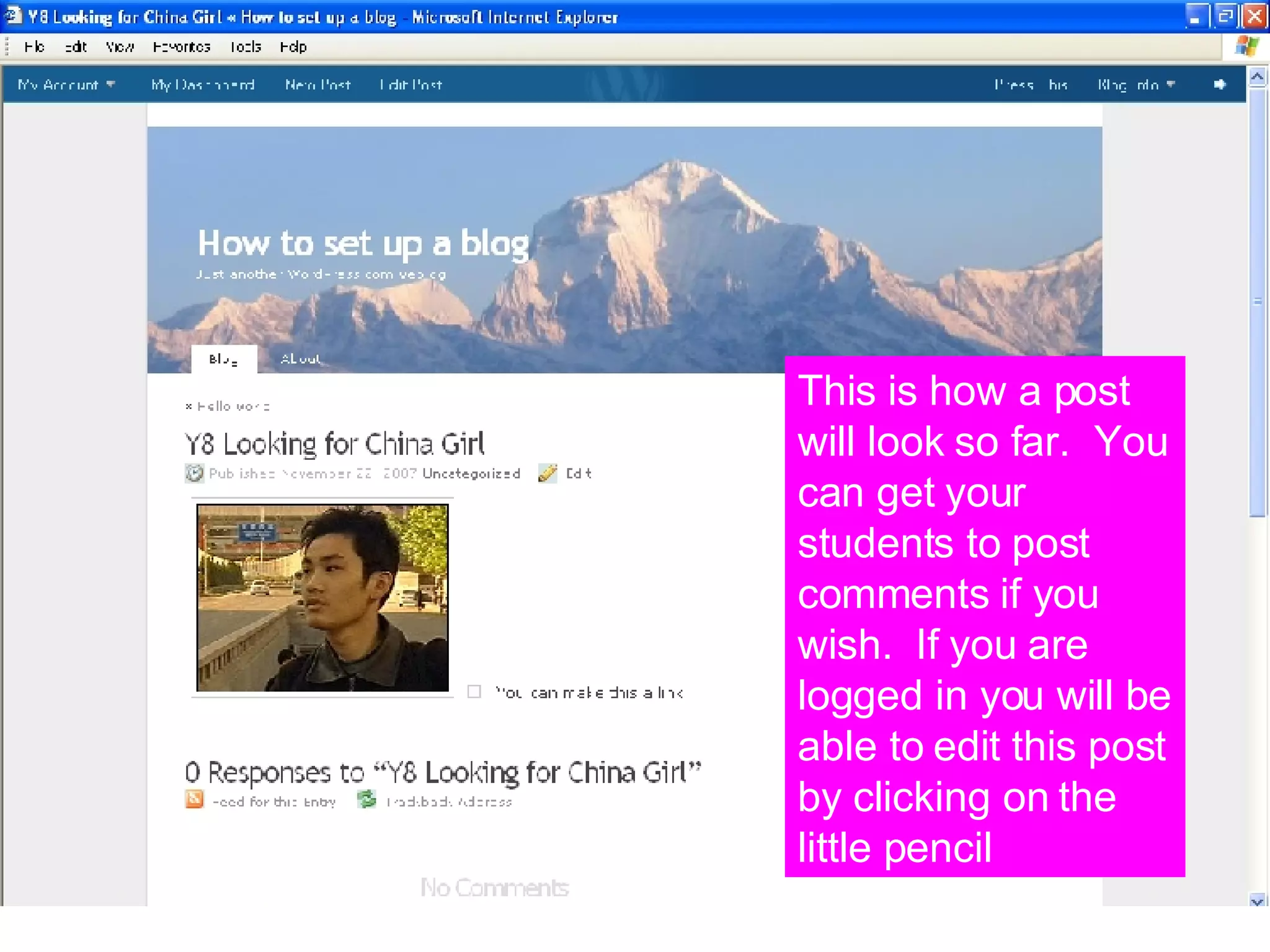The height and width of the screenshot is (952, 1270).
Task: Click the published clock icon
Action: [x=194, y=473]
